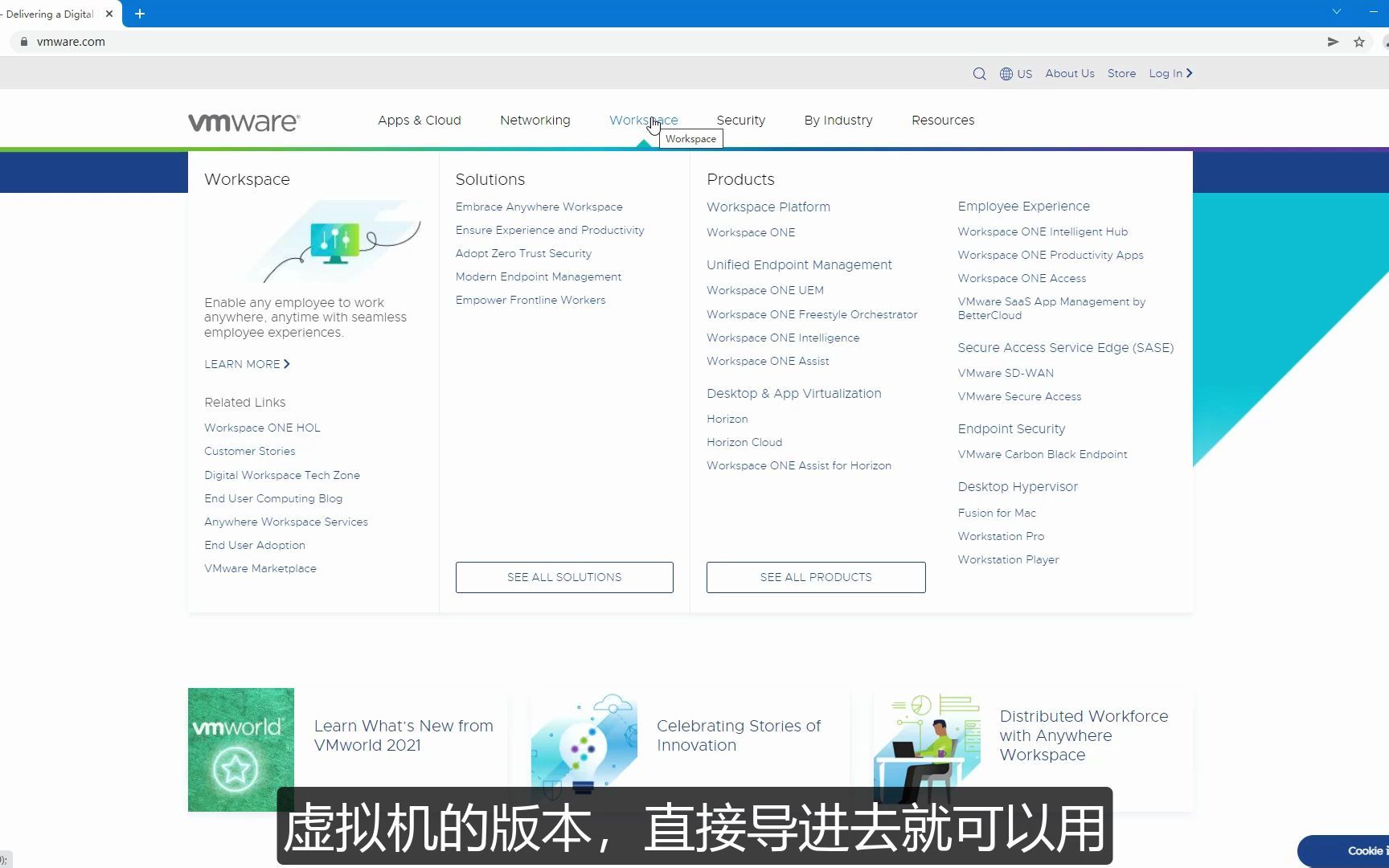This screenshot has width=1389, height=868.
Task: Open Anywhere Workspace Services link
Action: (x=286, y=522)
